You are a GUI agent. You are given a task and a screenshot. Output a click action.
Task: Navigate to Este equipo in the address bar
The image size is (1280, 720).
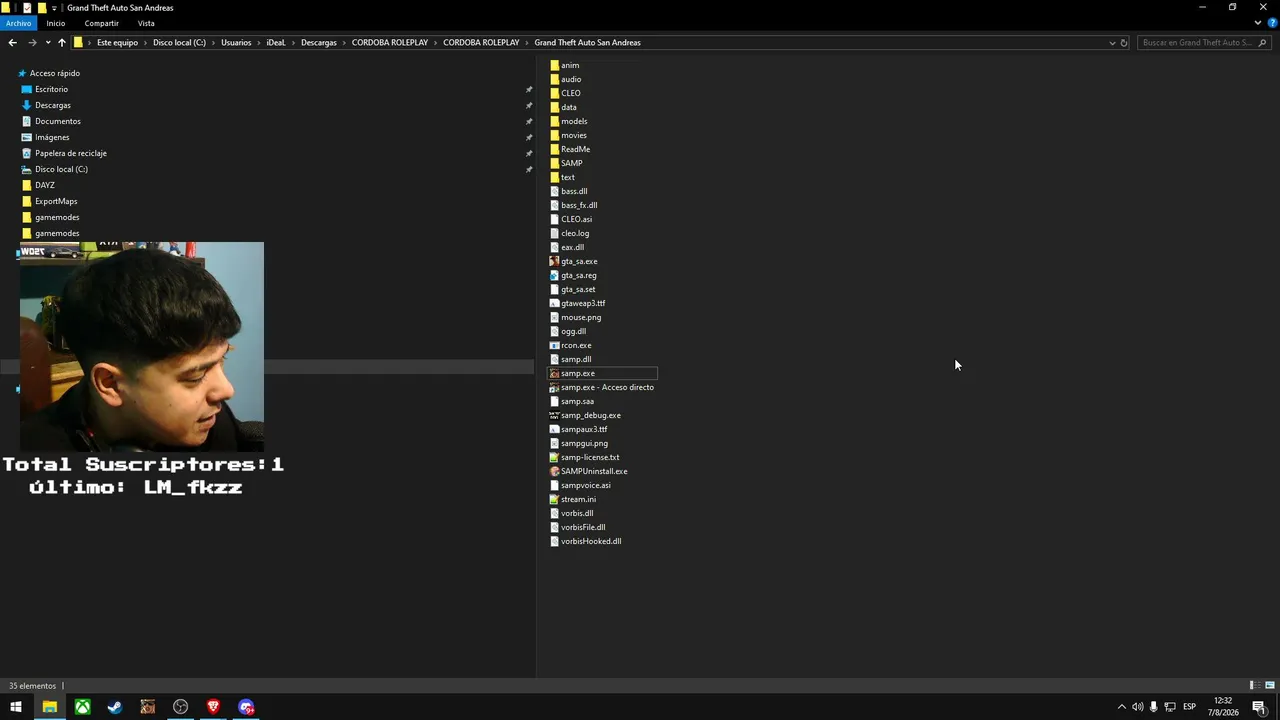tap(117, 43)
